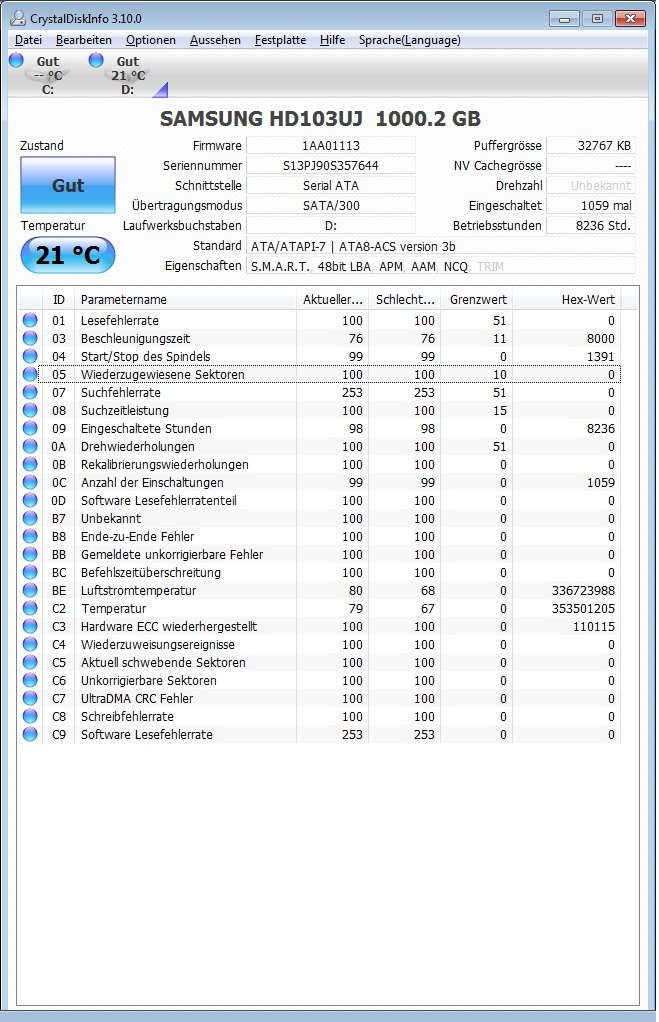Click status orb for Schreibfehlerrate row

pos(30,716)
